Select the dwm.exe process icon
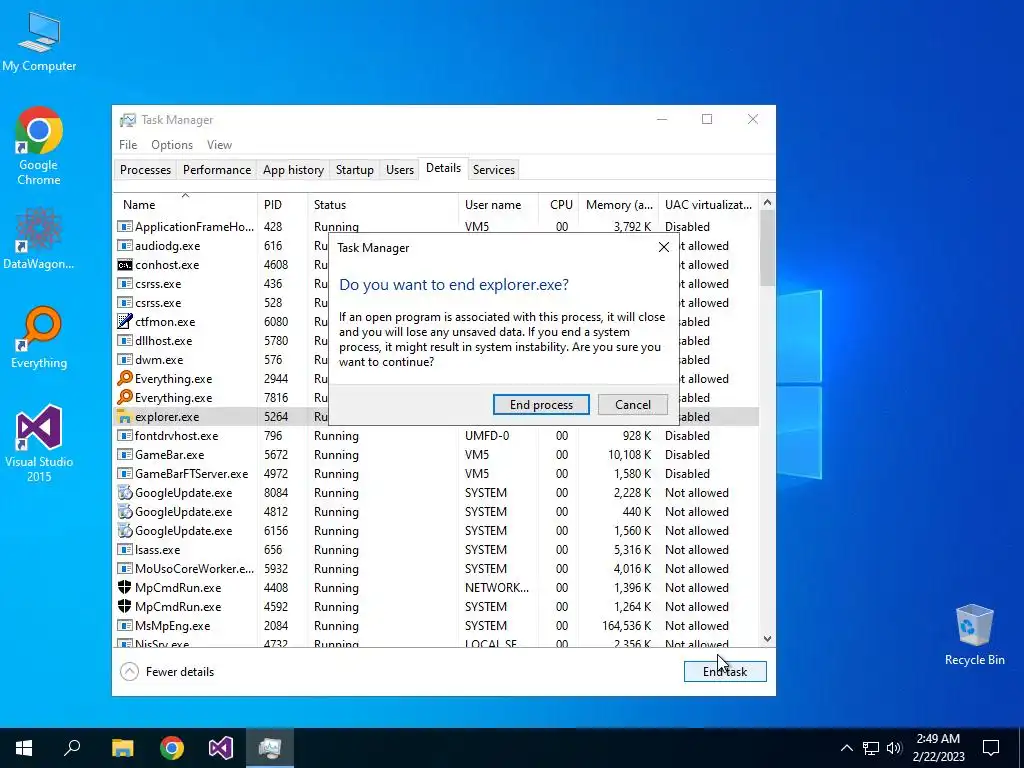Screen dimensions: 1024x768 [125, 359]
